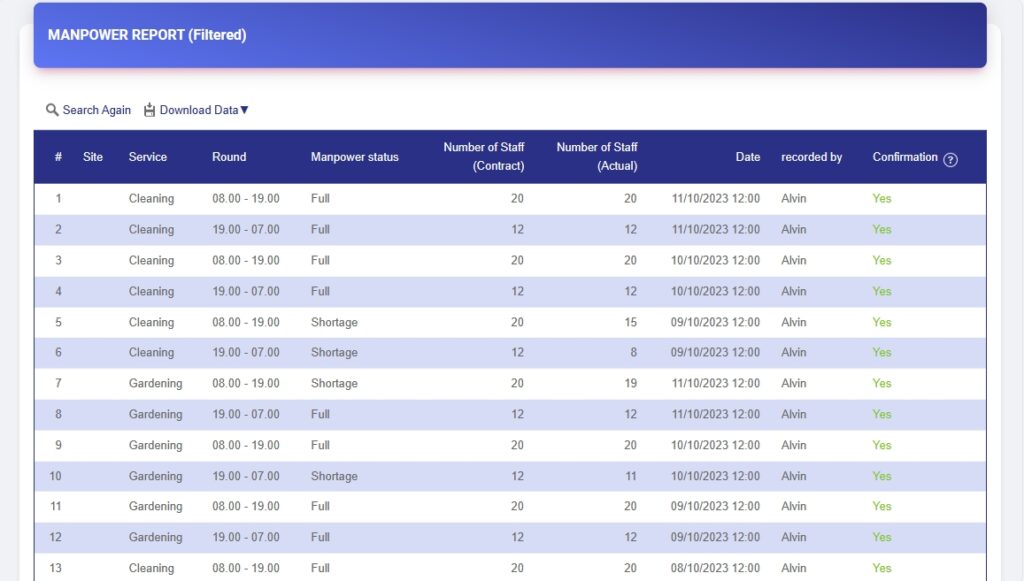Image resolution: width=1024 pixels, height=581 pixels.
Task: Click the Download Data button label
Action: pos(199,110)
